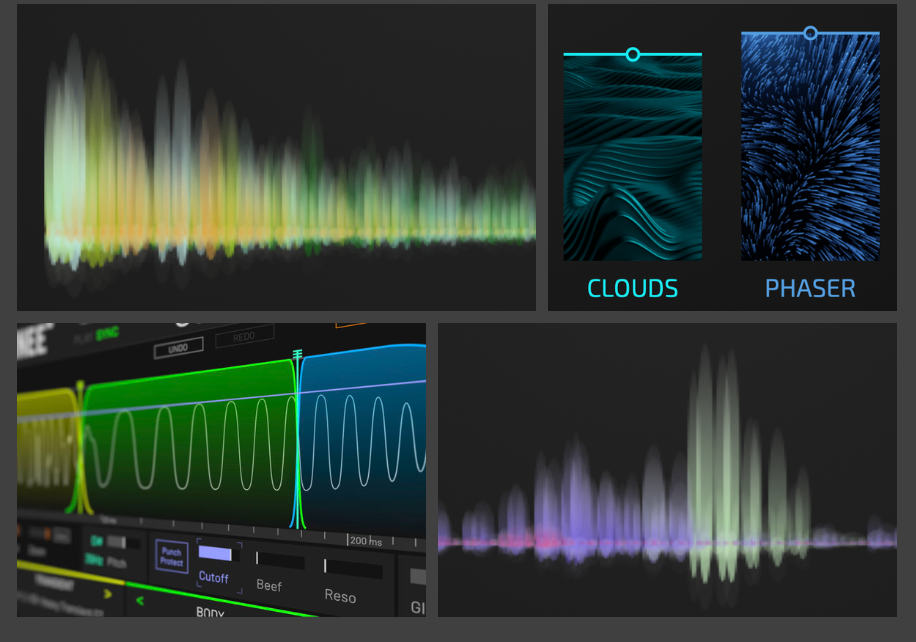
Task: Click the yellow chevron arrow in the lower-left row
Action: 107,593
